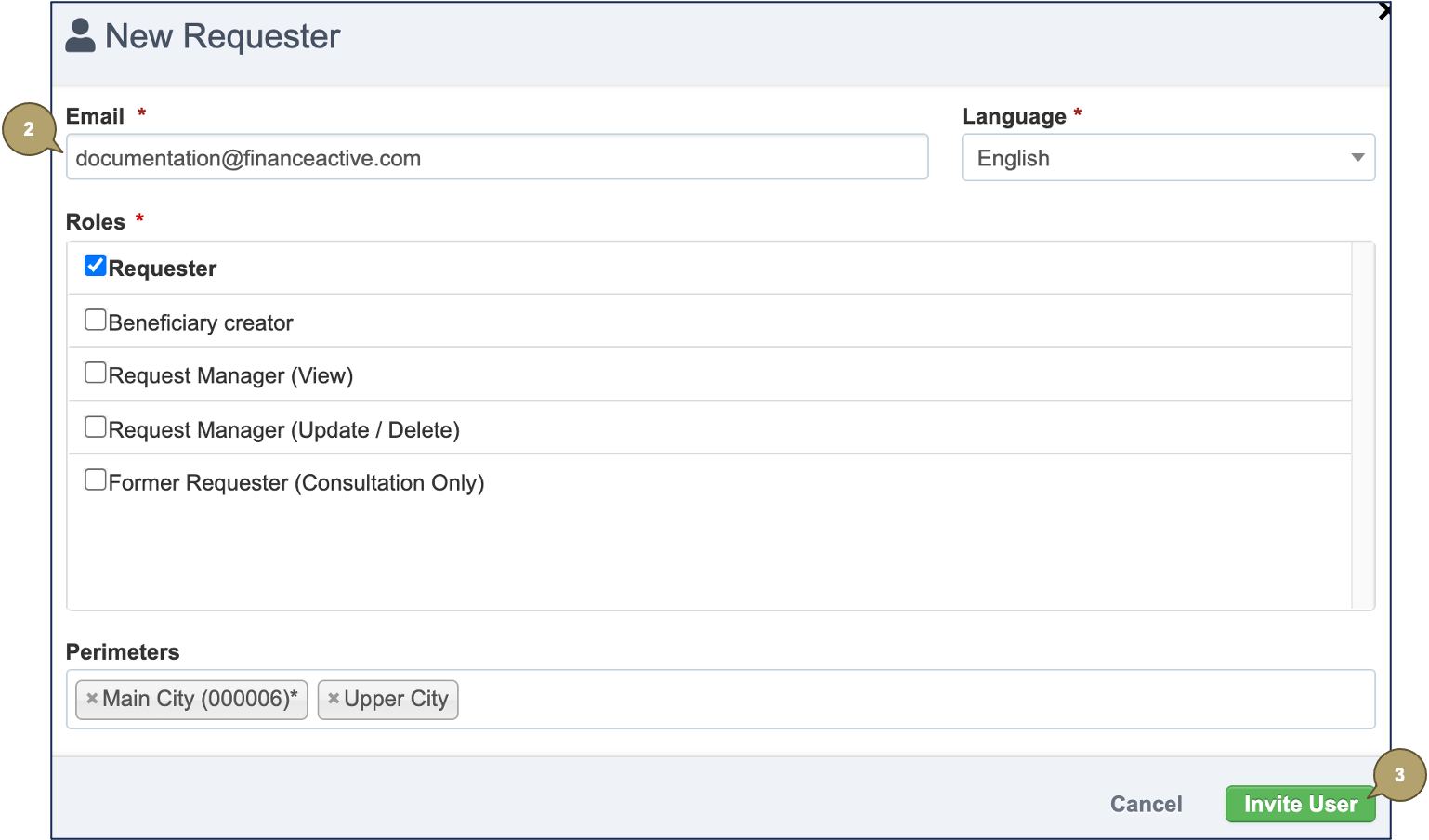This screenshot has width=1429, height=840.
Task: Remove the Upper City perimeter tag
Action: (334, 699)
